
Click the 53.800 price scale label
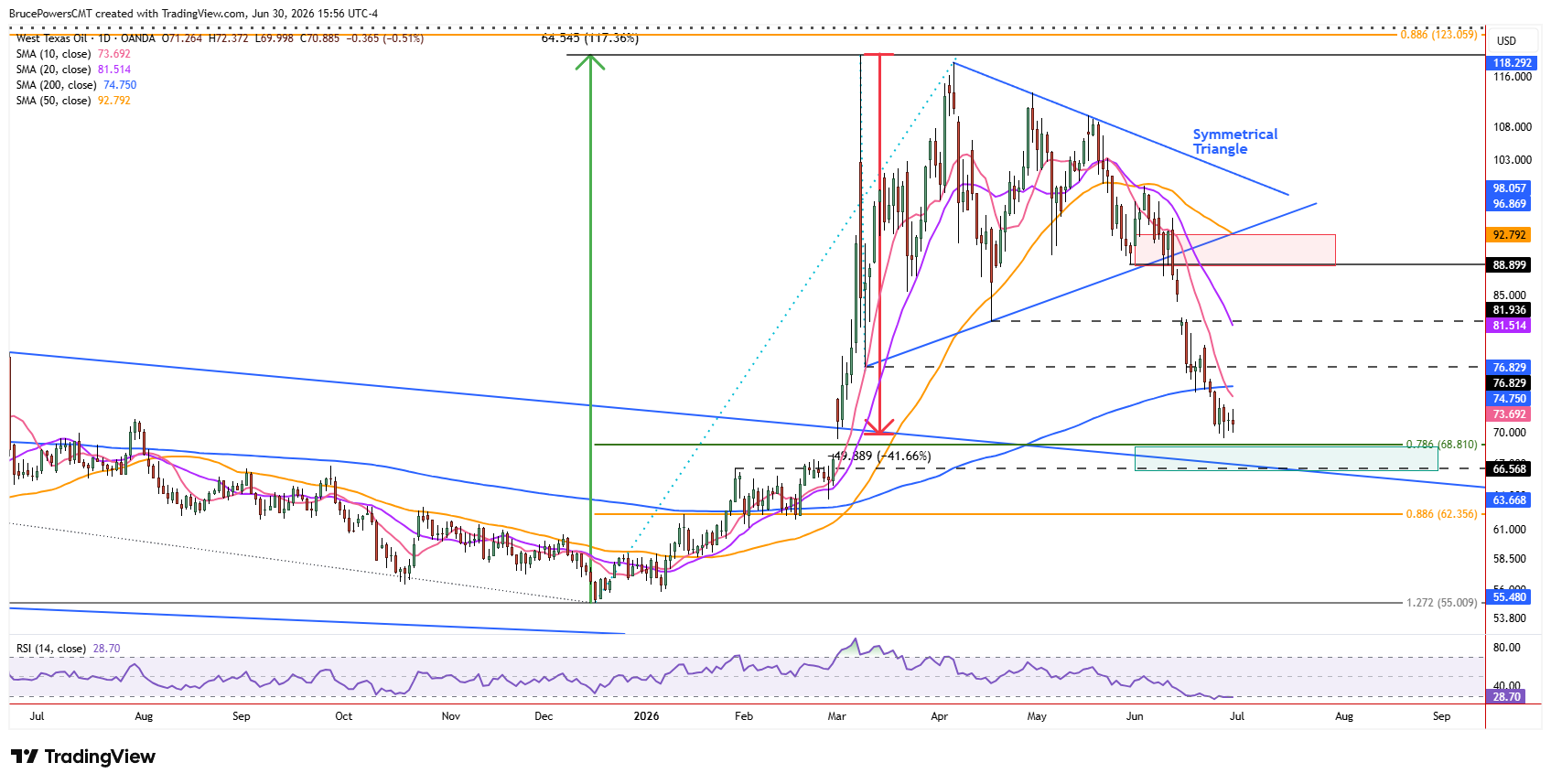click(x=1510, y=618)
